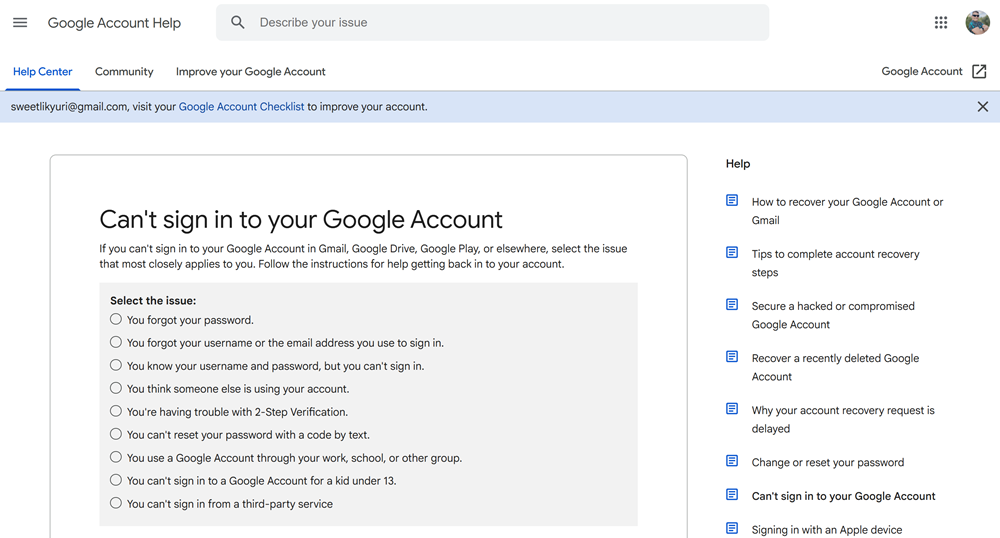
Task: Open 'Why your account recovery request is delayed'
Action: (843, 419)
